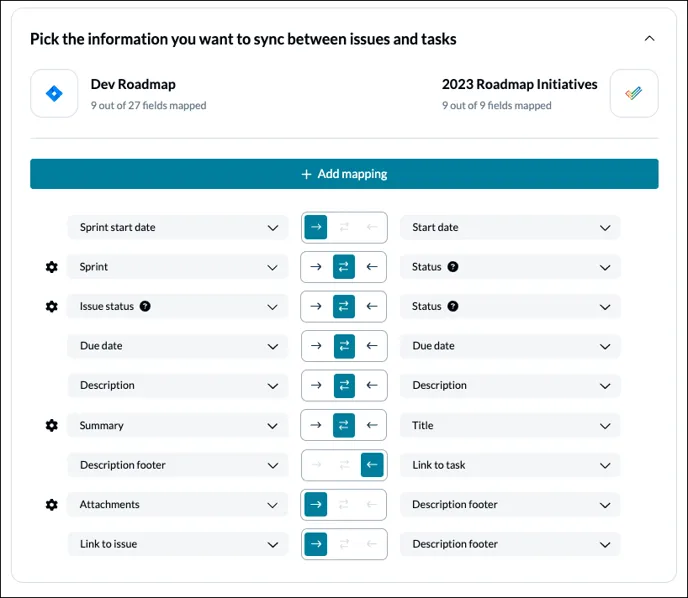Open Status dropdown in the Sprint row
This screenshot has height=598, width=688.
pyautogui.click(x=510, y=267)
